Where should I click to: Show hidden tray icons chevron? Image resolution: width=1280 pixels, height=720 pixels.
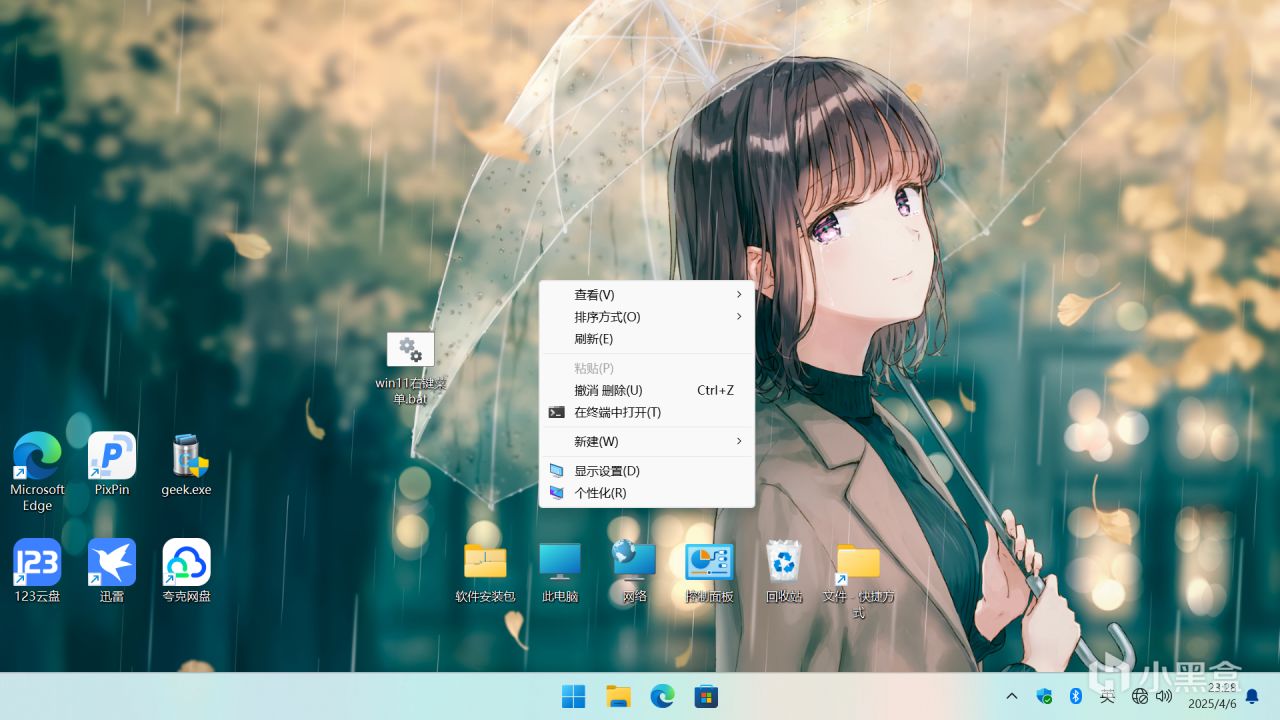pos(1012,696)
